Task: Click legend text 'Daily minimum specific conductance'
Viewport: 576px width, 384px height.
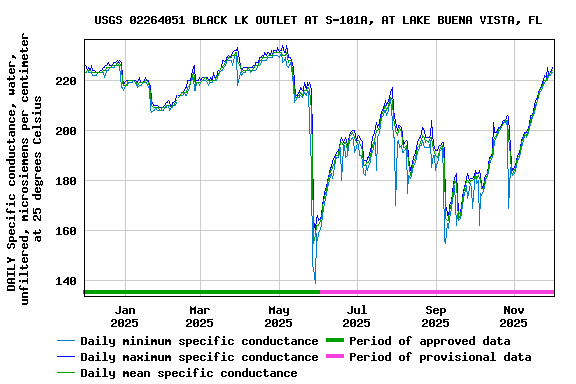Action: [x=199, y=341]
